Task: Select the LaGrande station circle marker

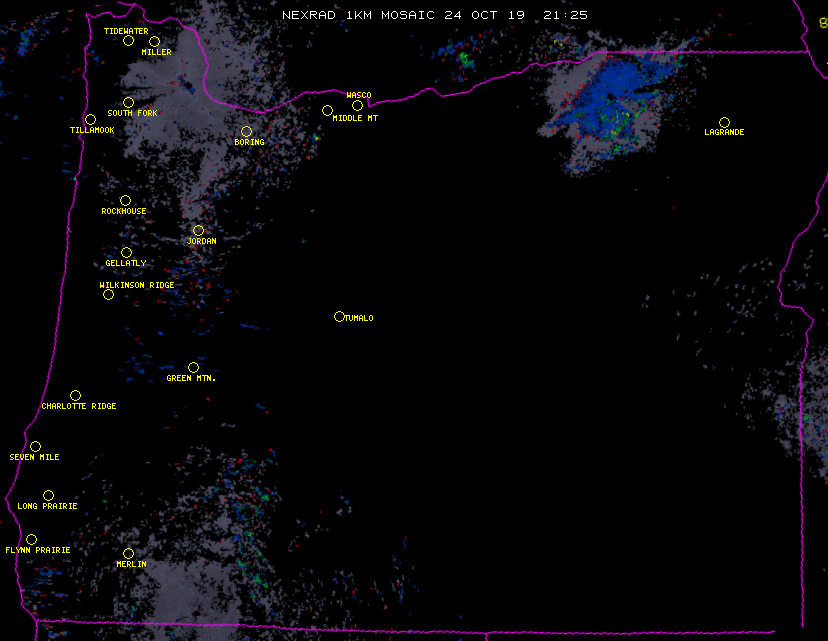Action: coord(724,122)
